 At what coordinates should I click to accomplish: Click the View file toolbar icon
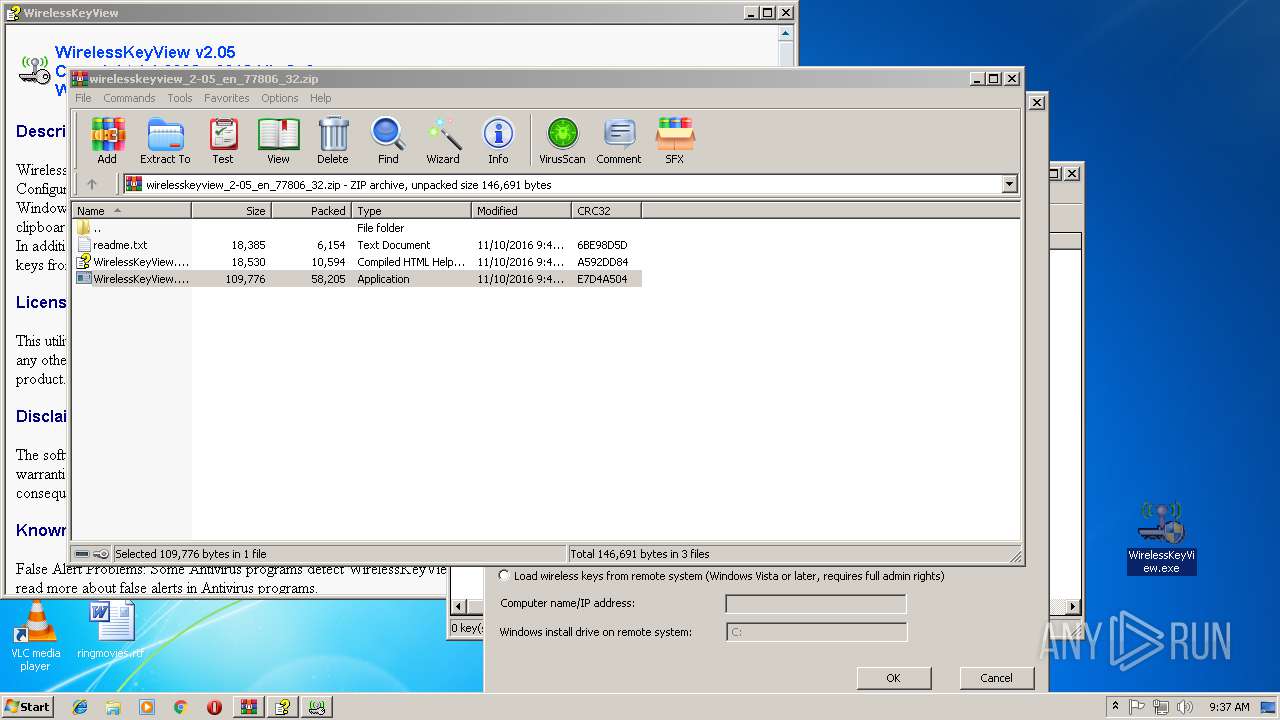point(278,140)
